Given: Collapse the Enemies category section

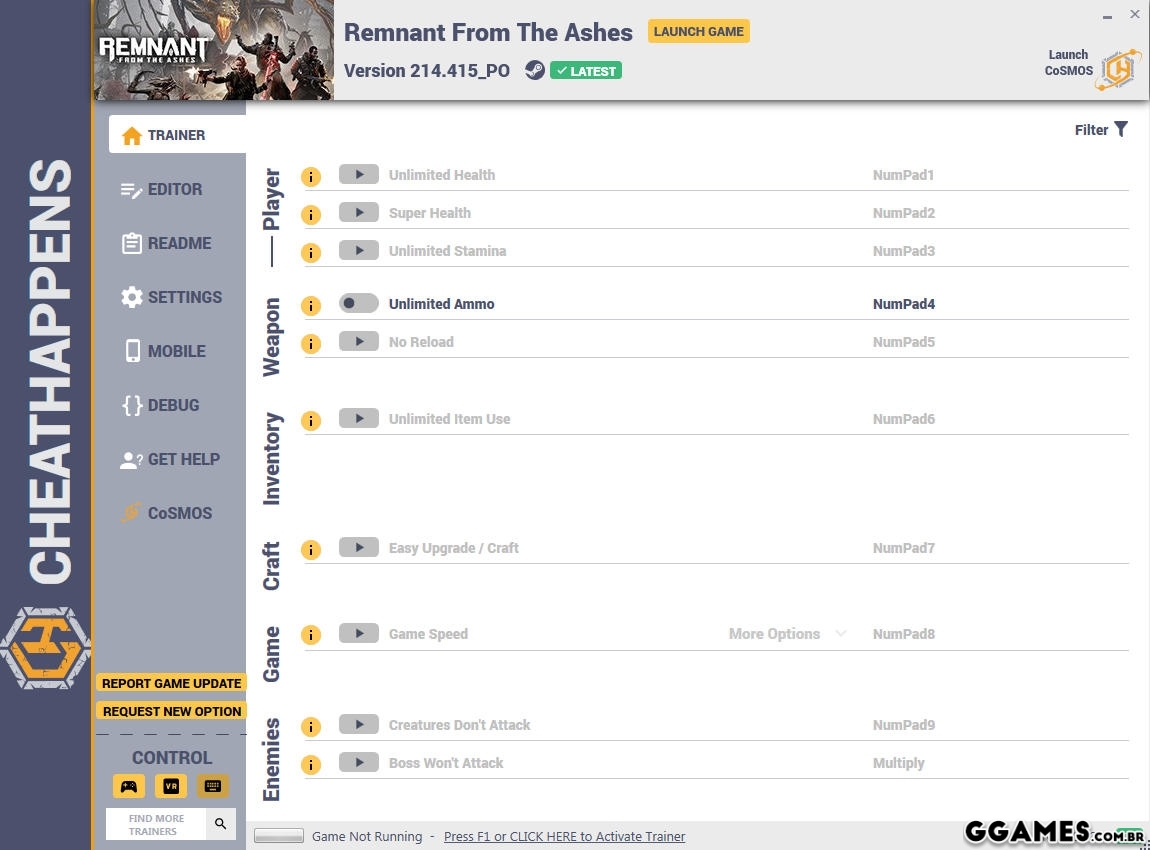Looking at the screenshot, I should click(x=272, y=759).
